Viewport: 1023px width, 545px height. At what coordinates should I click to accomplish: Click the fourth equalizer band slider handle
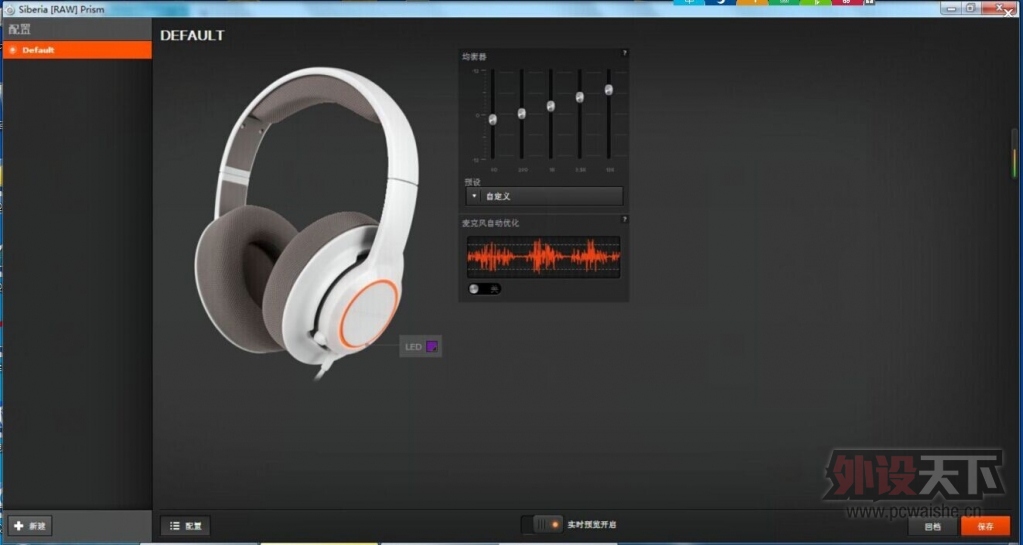[579, 97]
